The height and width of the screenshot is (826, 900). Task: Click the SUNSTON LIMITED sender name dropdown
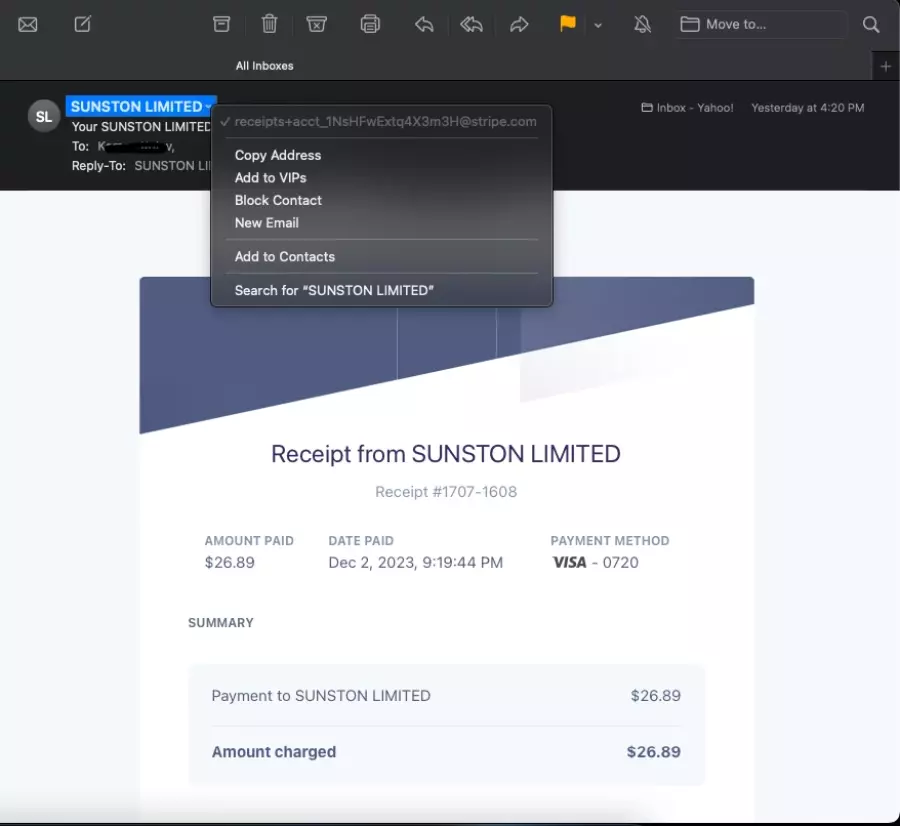coord(141,106)
